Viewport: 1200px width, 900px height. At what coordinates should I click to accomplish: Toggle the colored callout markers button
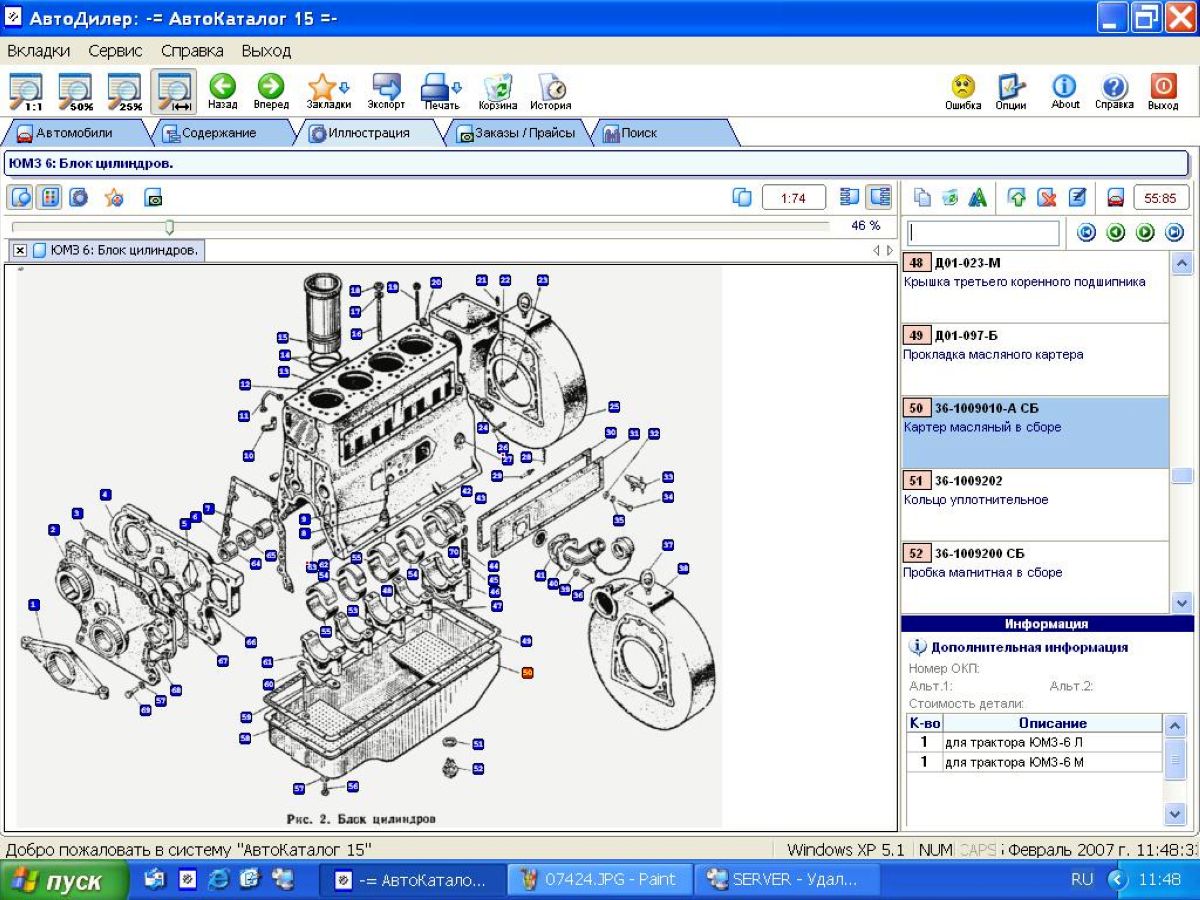(x=49, y=198)
